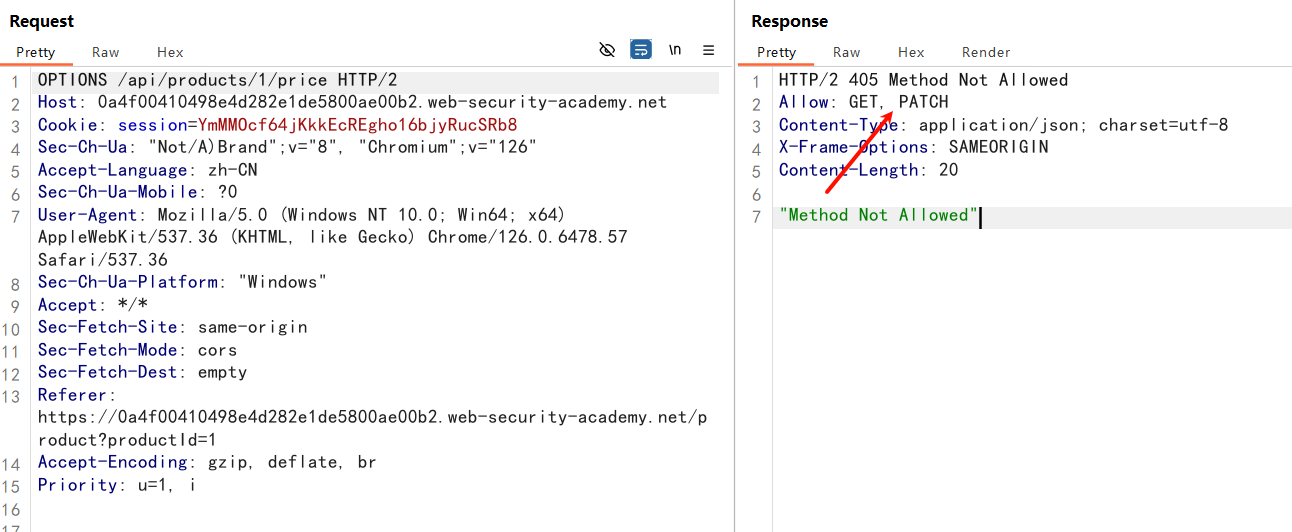Click the OPTIONS method in the request line
1292x532 pixels.
pyautogui.click(x=72, y=80)
